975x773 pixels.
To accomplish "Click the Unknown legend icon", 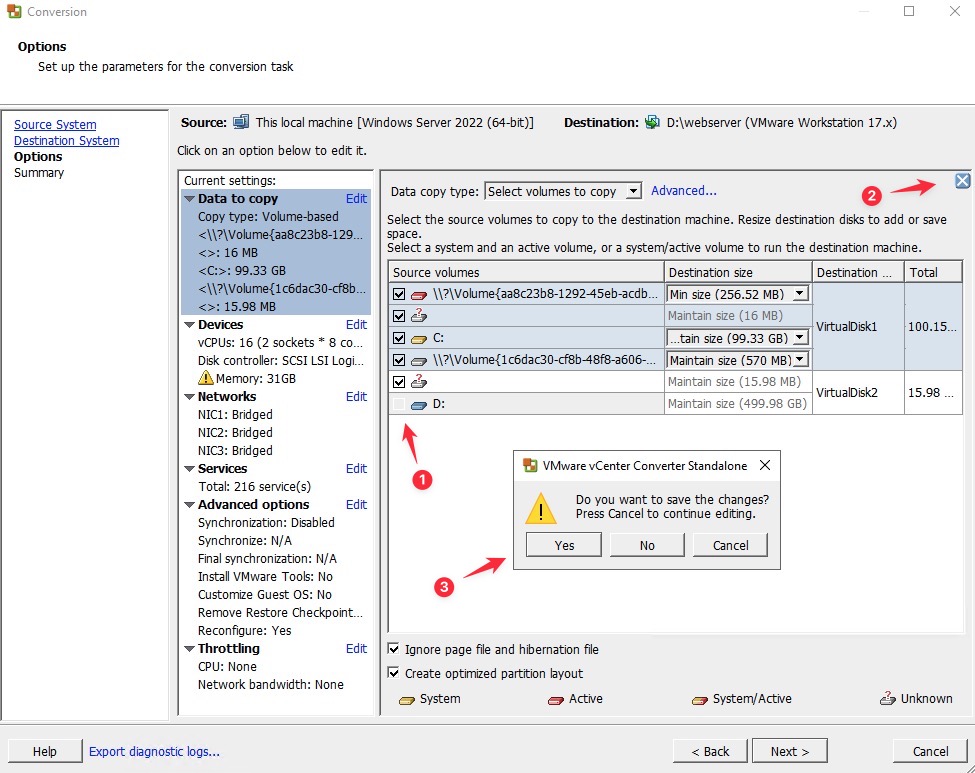I will pos(887,698).
